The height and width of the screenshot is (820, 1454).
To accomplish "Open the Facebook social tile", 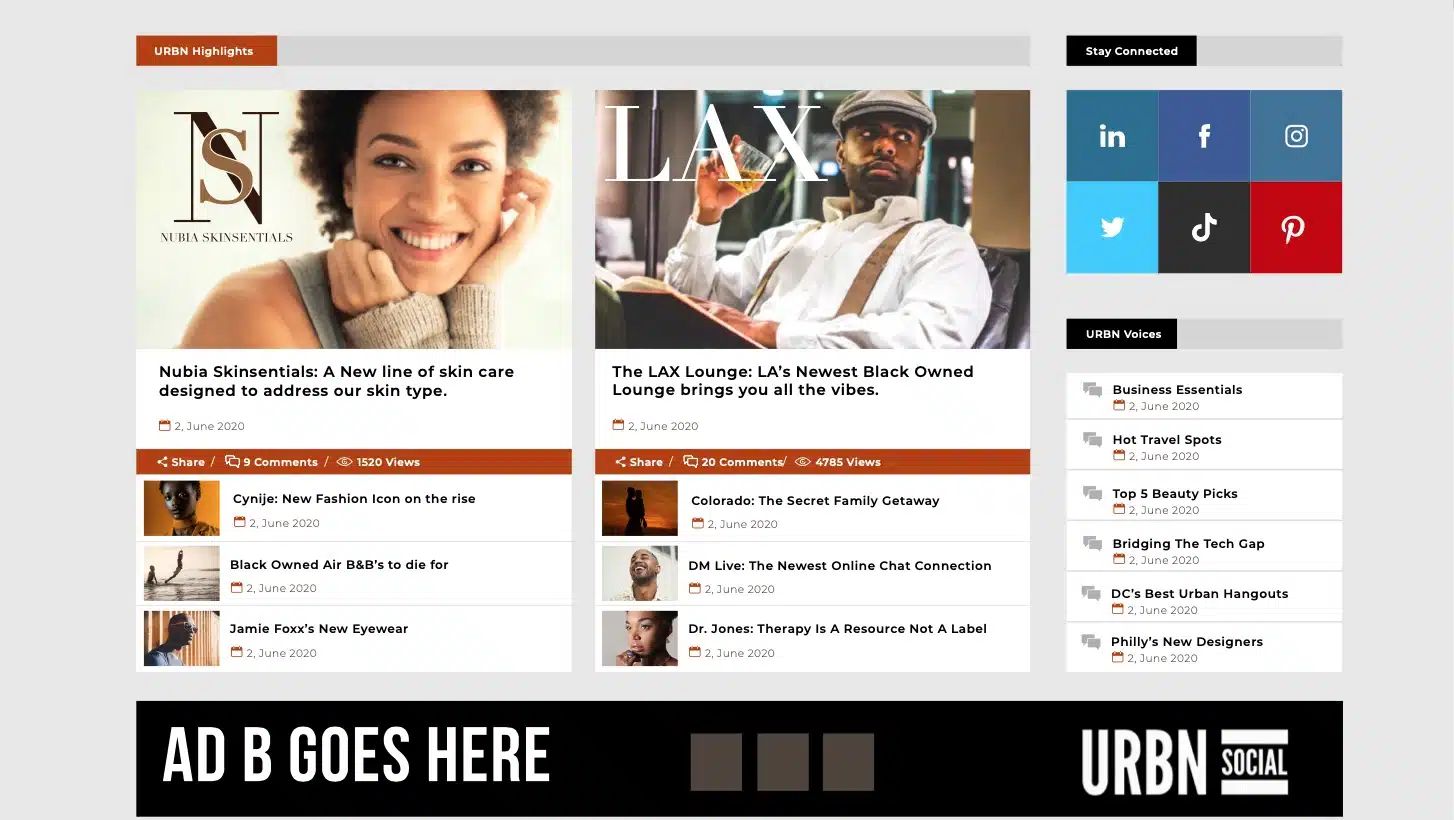I will pos(1204,136).
